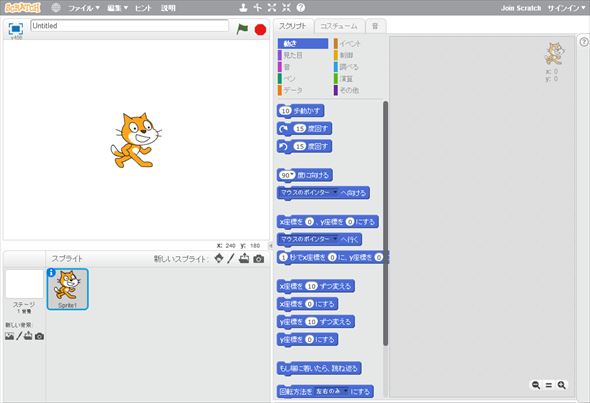590x403 pixels.
Task: Click value field in y座標を10ずつ変える block
Action: tap(312, 322)
